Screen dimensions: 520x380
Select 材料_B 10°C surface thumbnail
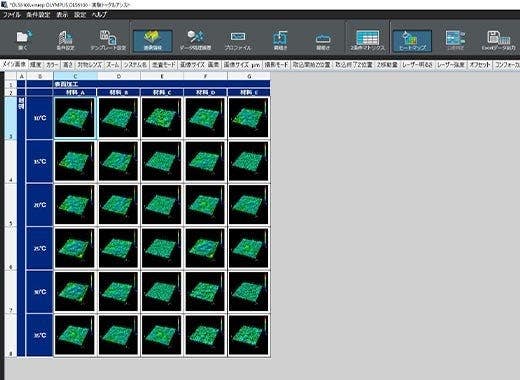[118, 118]
